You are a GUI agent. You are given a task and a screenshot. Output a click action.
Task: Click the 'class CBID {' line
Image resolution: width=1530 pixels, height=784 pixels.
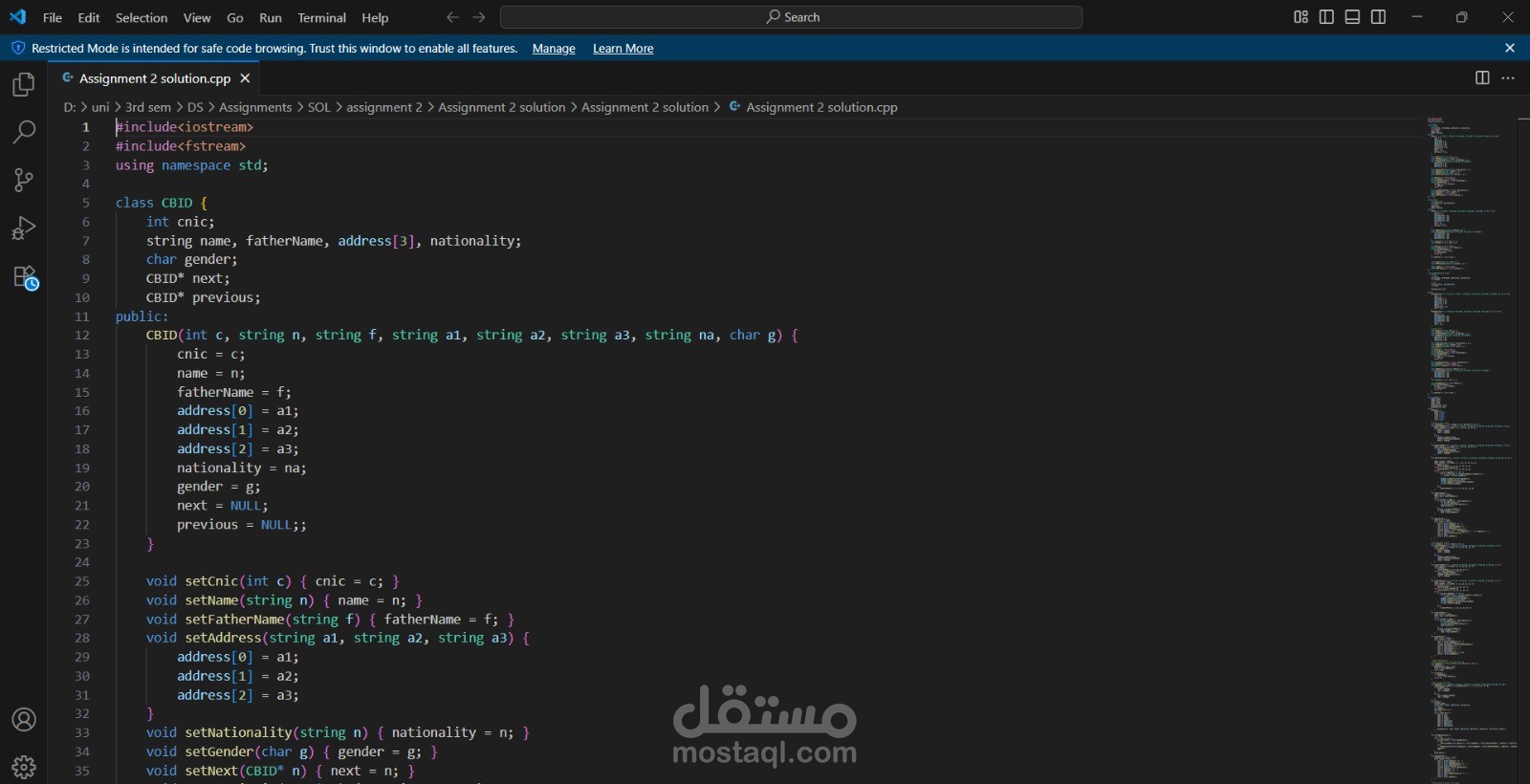click(162, 203)
